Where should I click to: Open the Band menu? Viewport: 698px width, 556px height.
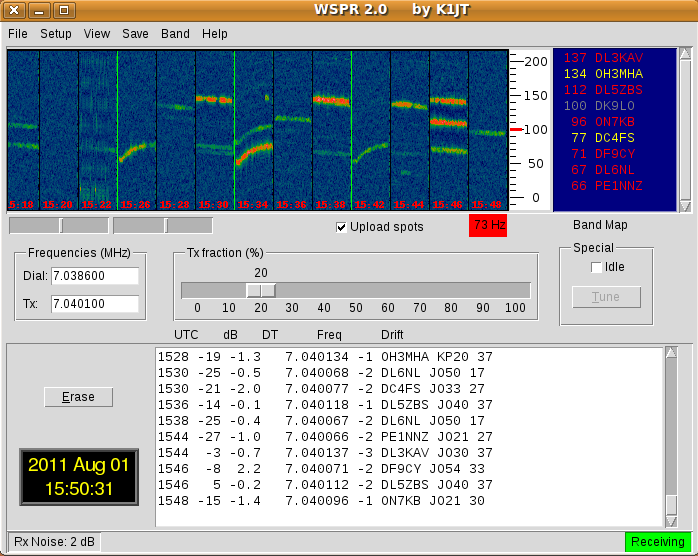click(175, 34)
